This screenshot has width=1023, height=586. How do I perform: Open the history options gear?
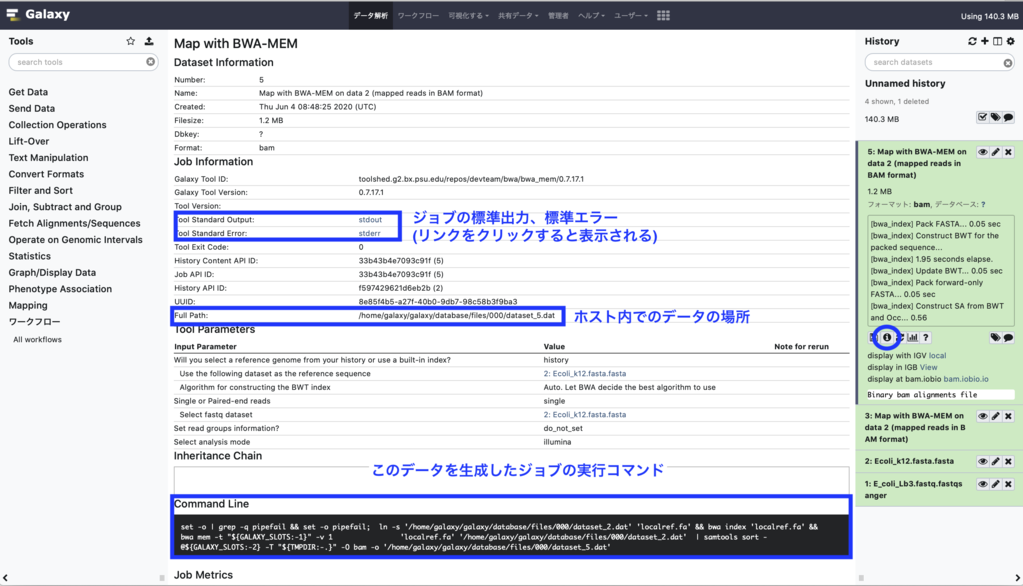pos(1011,41)
